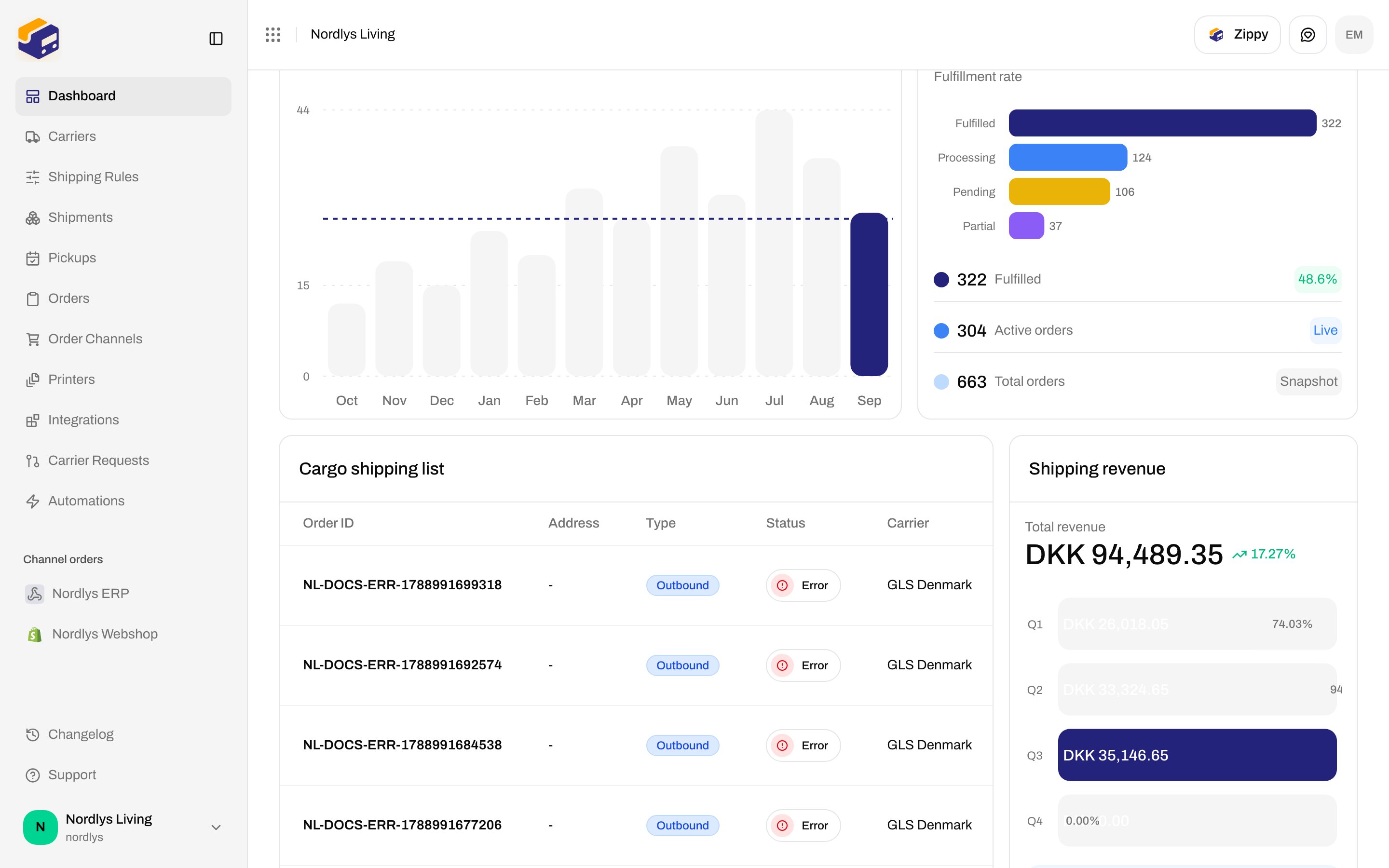Screen dimensions: 1389x868
Task: Click the Zippy app logo in sidebar
Action: 39,39
